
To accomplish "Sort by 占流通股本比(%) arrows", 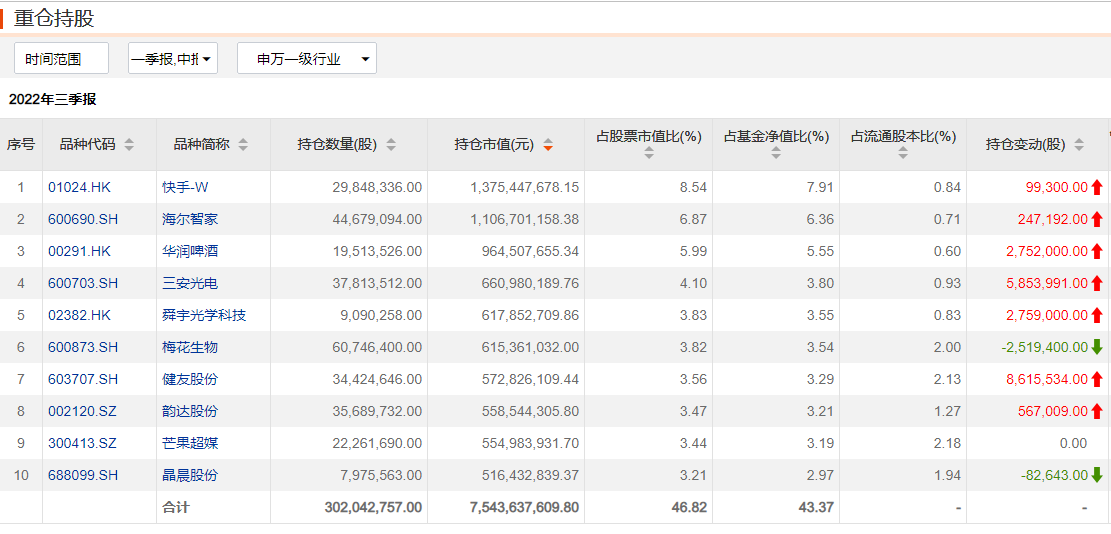I will pyautogui.click(x=903, y=154).
